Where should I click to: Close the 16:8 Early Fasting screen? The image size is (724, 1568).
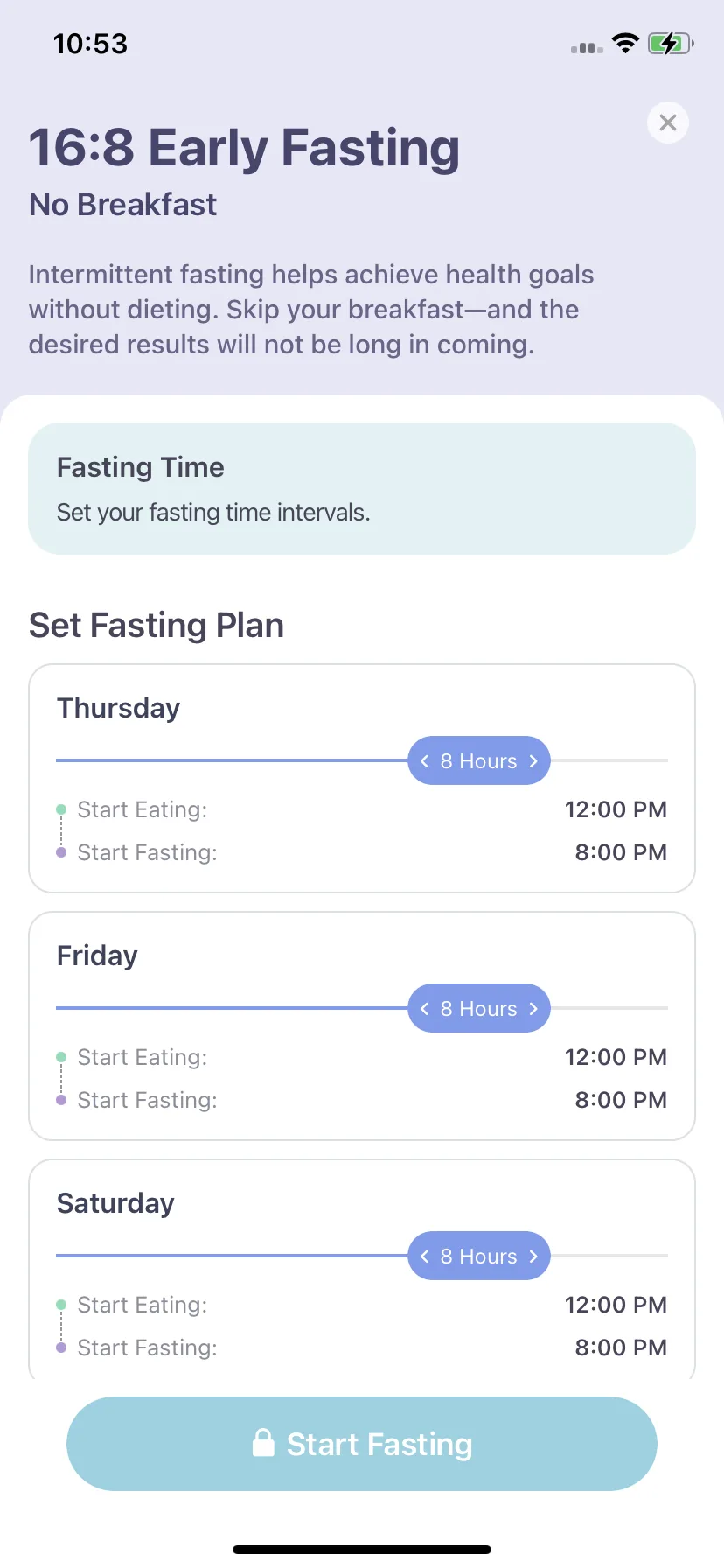[668, 122]
